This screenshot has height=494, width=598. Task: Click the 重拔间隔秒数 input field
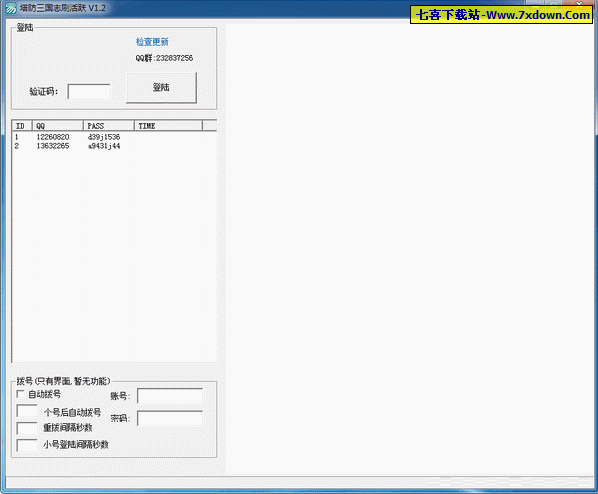(27, 428)
